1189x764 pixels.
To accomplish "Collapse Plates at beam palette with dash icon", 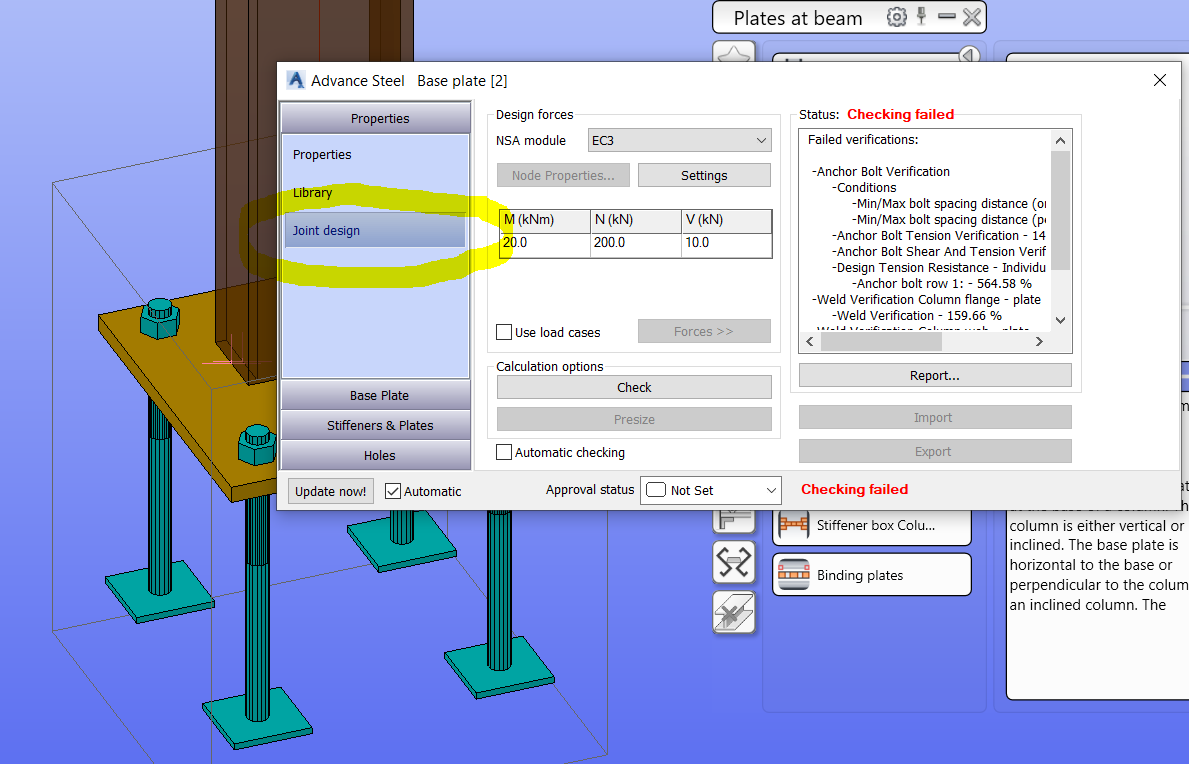I will pyautogui.click(x=946, y=16).
